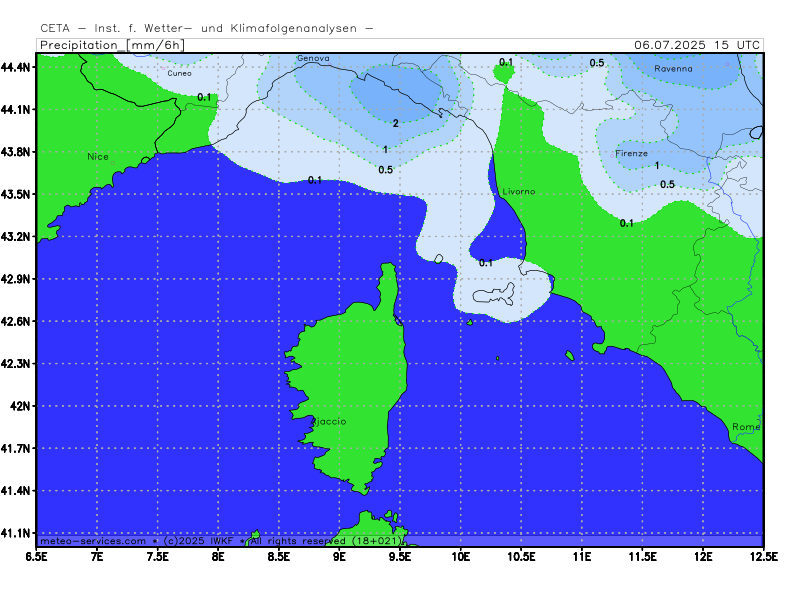Click the 12.5E longitude label
The image size is (800, 600).
click(763, 556)
